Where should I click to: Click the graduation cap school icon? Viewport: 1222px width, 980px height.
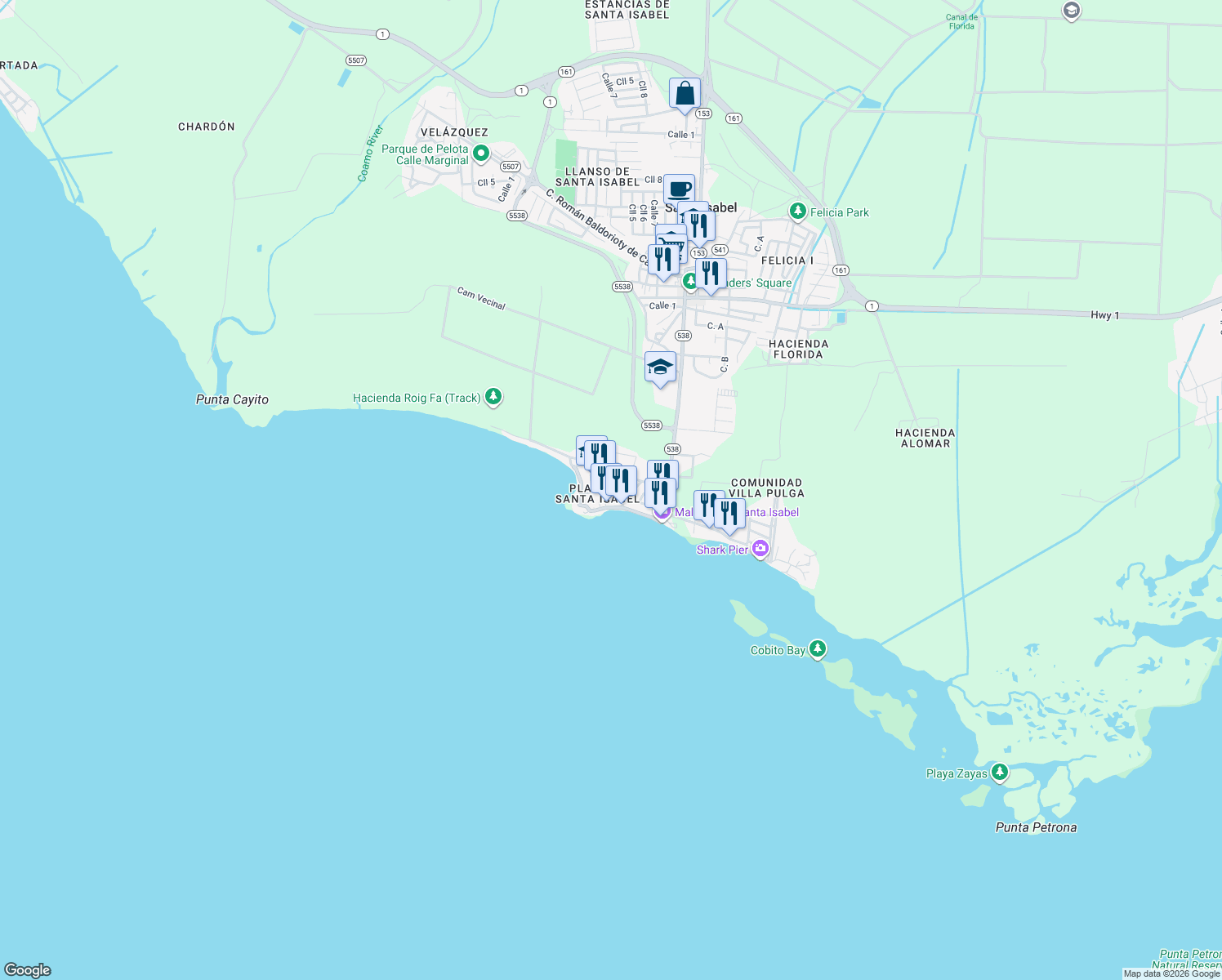pyautogui.click(x=658, y=367)
